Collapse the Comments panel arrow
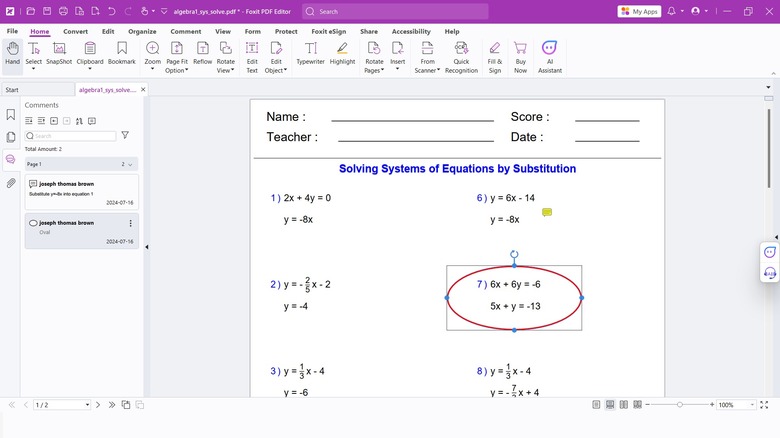This screenshot has height=438, width=780. 147,247
